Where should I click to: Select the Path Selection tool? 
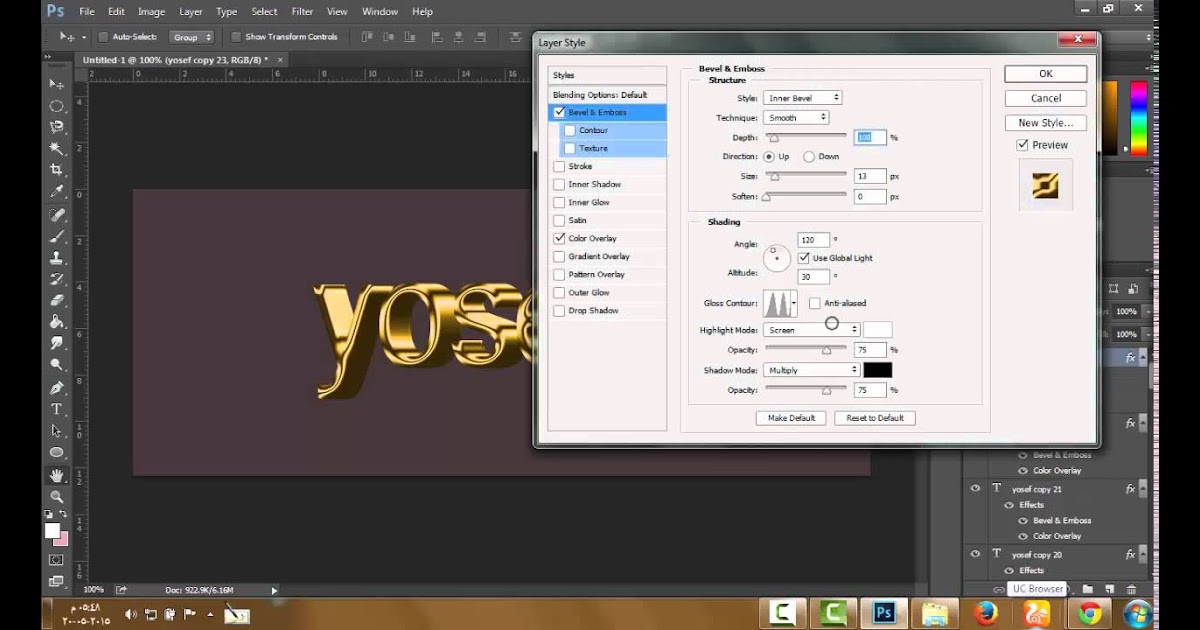click(57, 431)
